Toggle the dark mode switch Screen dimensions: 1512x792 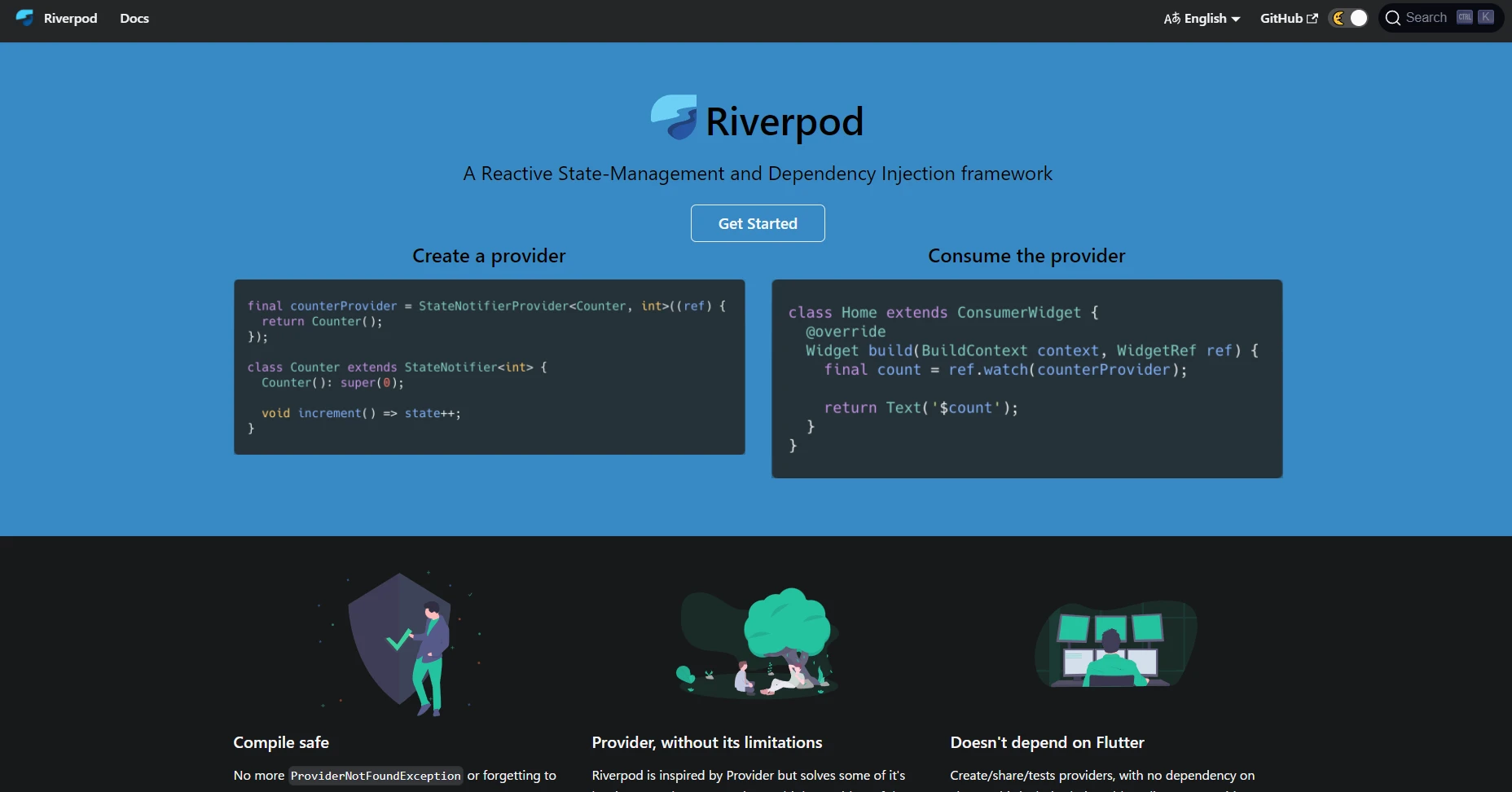tap(1348, 17)
